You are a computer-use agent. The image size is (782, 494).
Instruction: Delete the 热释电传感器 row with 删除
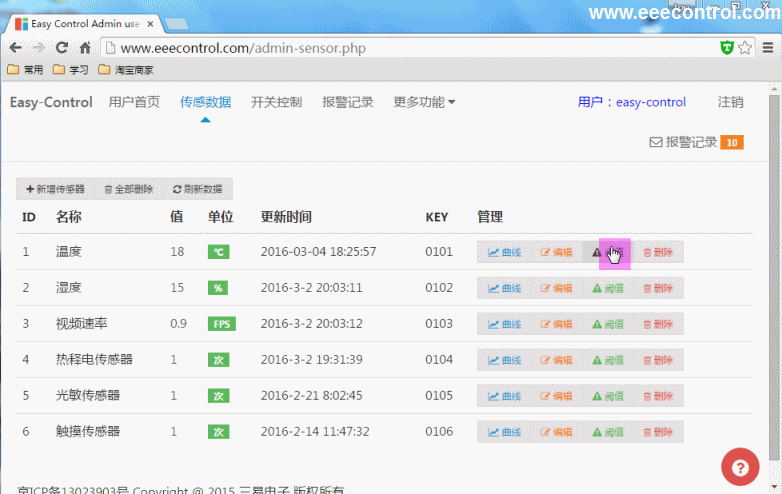click(x=658, y=360)
